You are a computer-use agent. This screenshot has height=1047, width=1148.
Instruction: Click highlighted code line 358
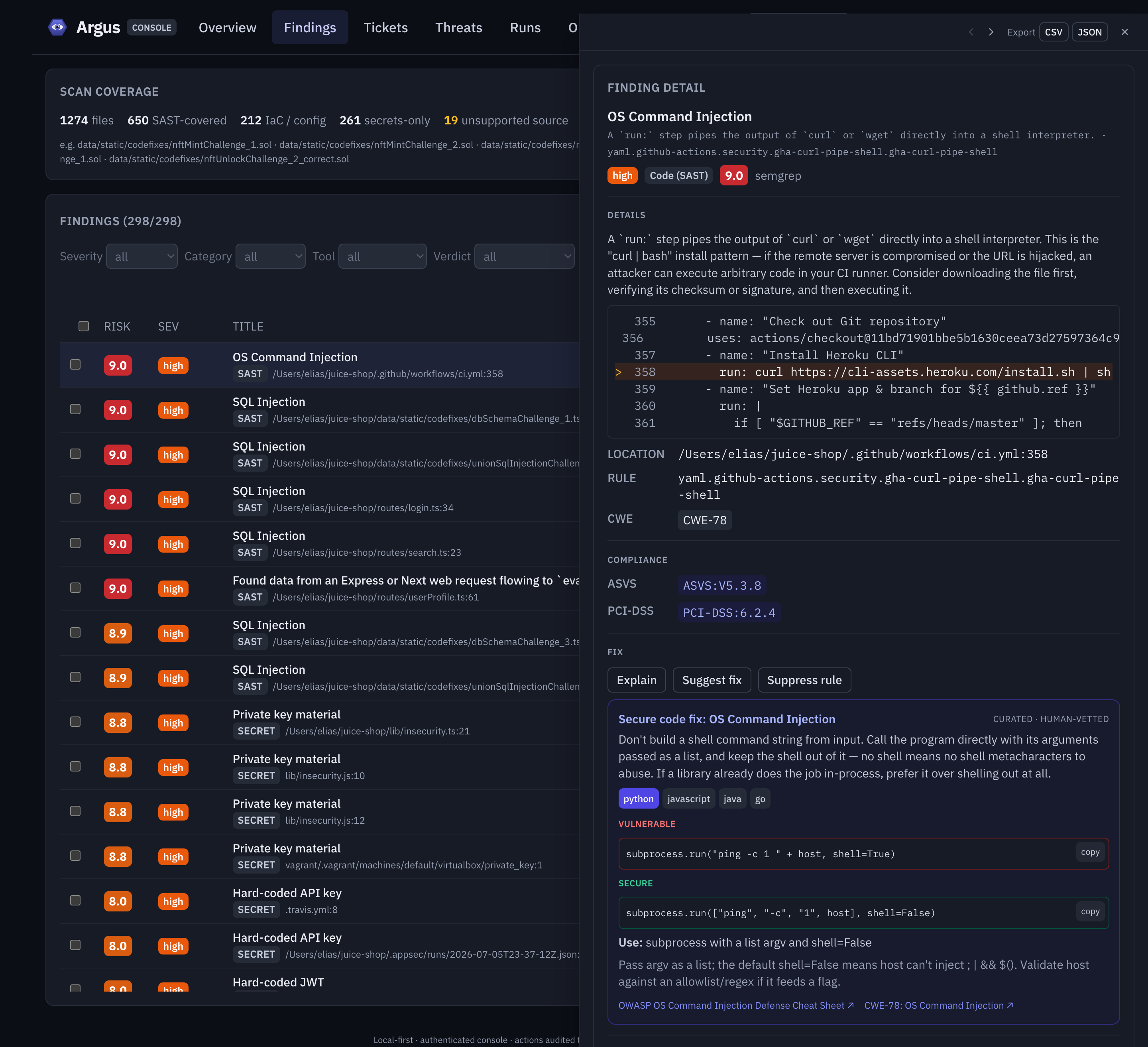(x=863, y=372)
